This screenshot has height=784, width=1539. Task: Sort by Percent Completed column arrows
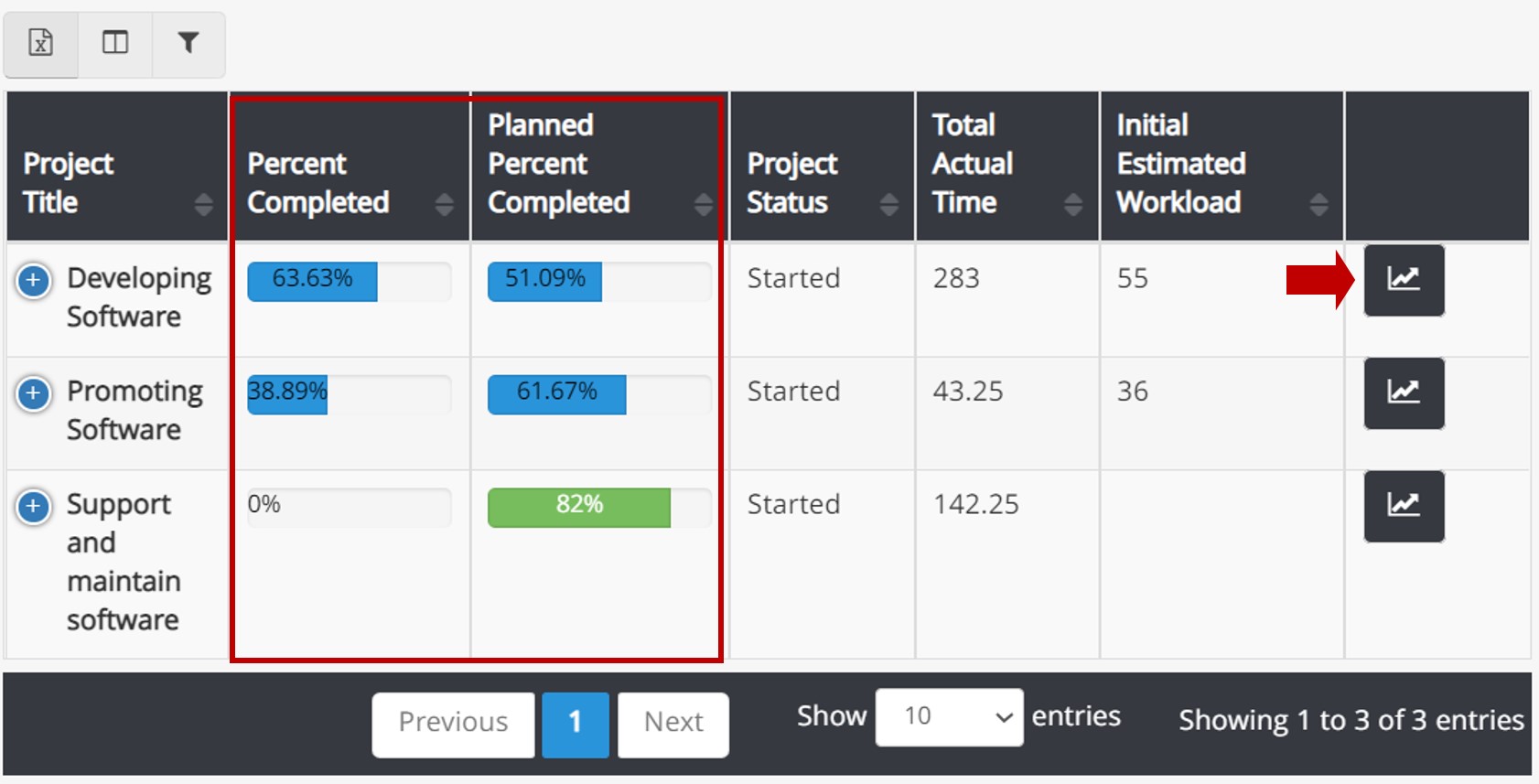tap(444, 204)
